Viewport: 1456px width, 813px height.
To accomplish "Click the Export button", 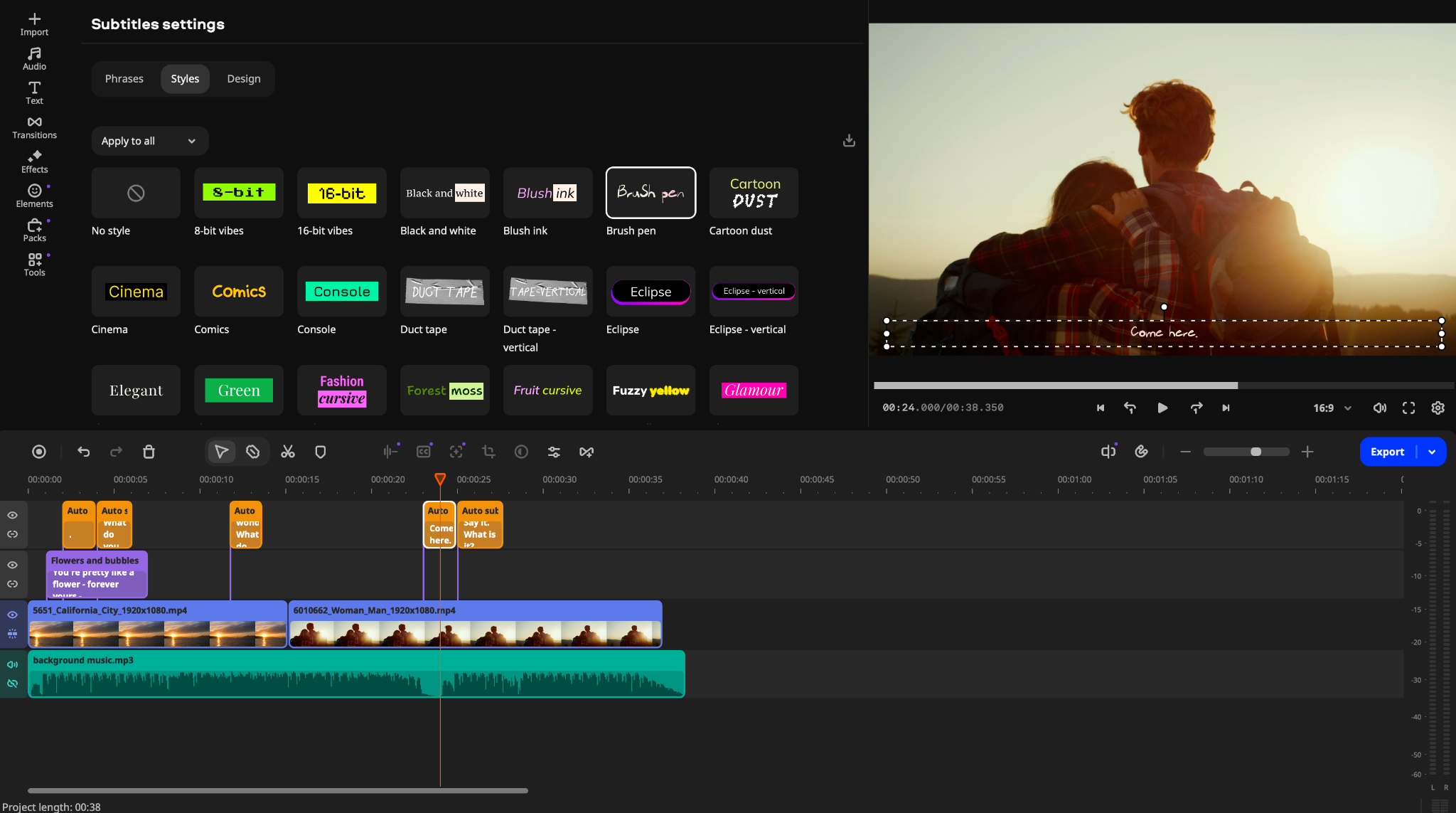I will click(x=1387, y=452).
